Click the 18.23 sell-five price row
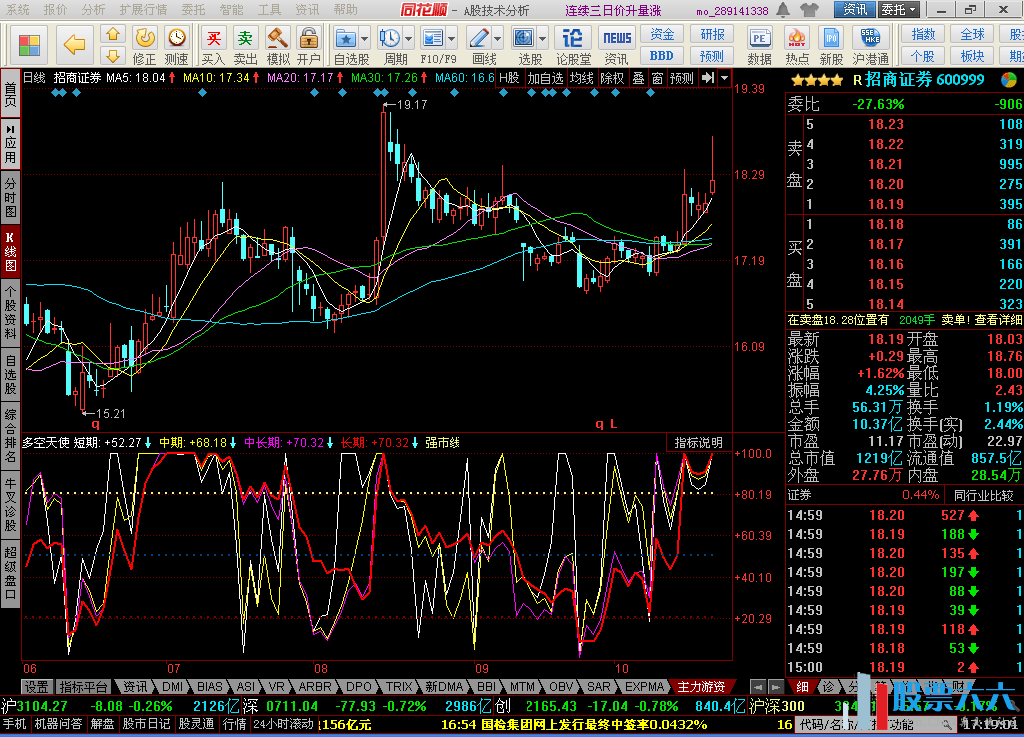Viewport: 1024px width, 737px height. click(x=886, y=125)
